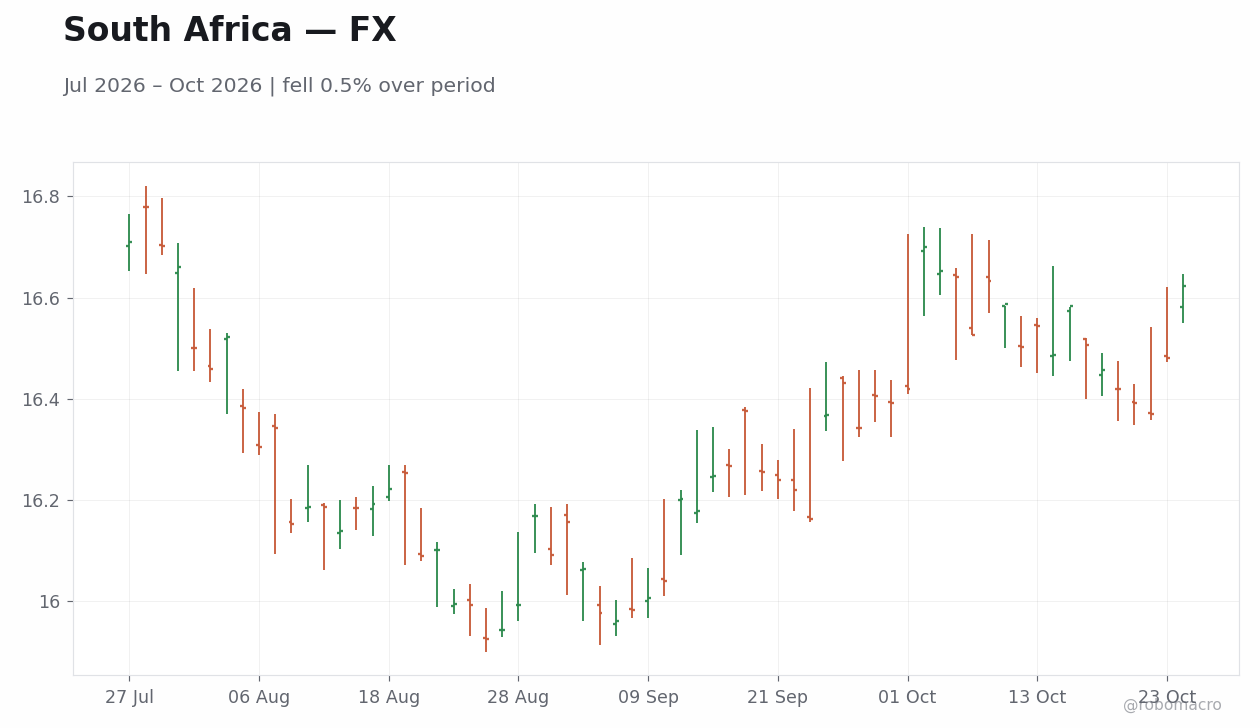Click the subtitle showing fell 0.5% over period
The width and height of the screenshot is (1260, 728).
tap(279, 86)
